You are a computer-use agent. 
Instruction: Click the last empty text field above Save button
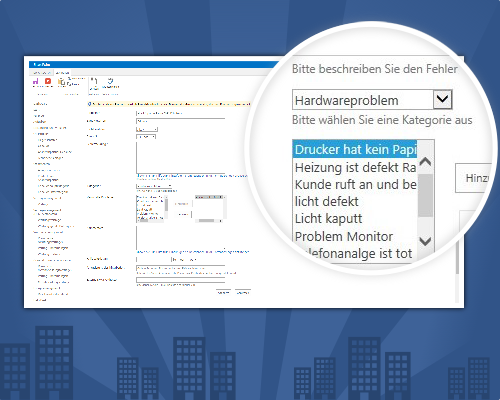(181, 280)
